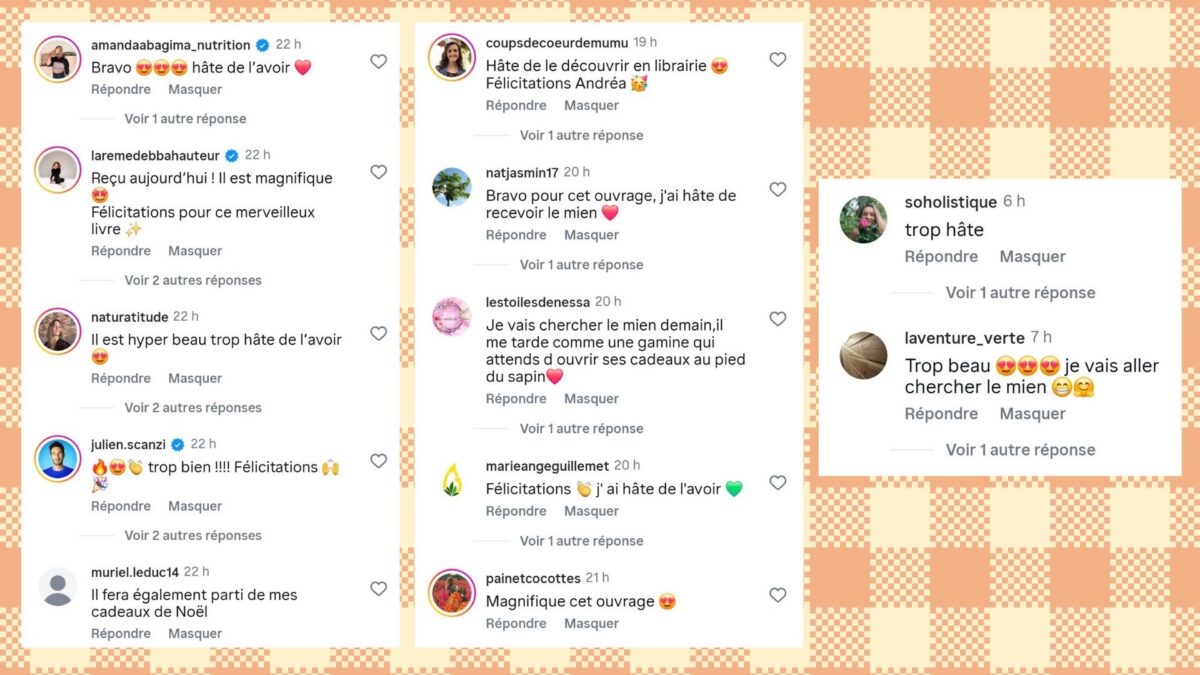The height and width of the screenshot is (675, 1200).
Task: Click Masquer under laventure_verte's comment
Action: [1032, 413]
